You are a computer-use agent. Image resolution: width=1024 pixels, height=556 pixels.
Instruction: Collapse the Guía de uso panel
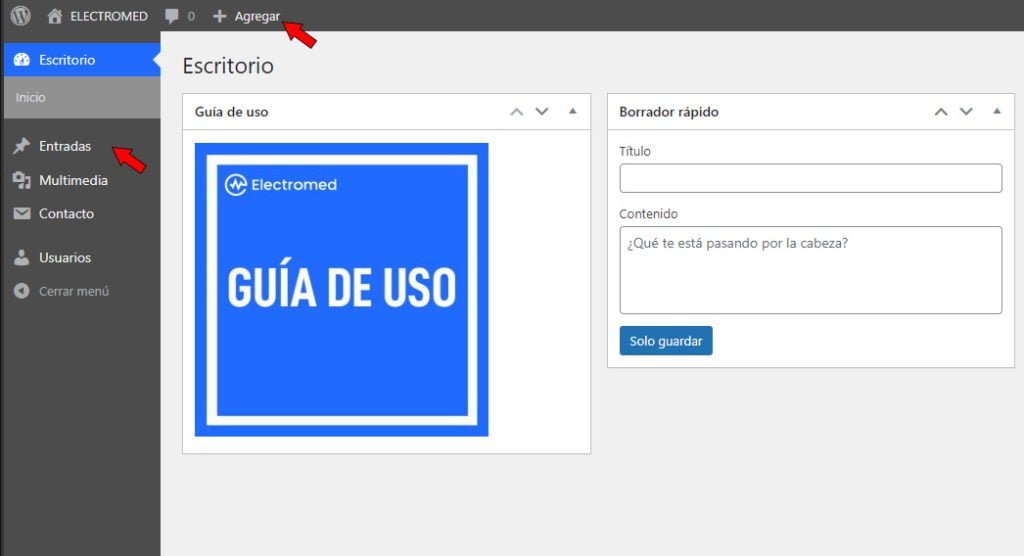tap(573, 111)
